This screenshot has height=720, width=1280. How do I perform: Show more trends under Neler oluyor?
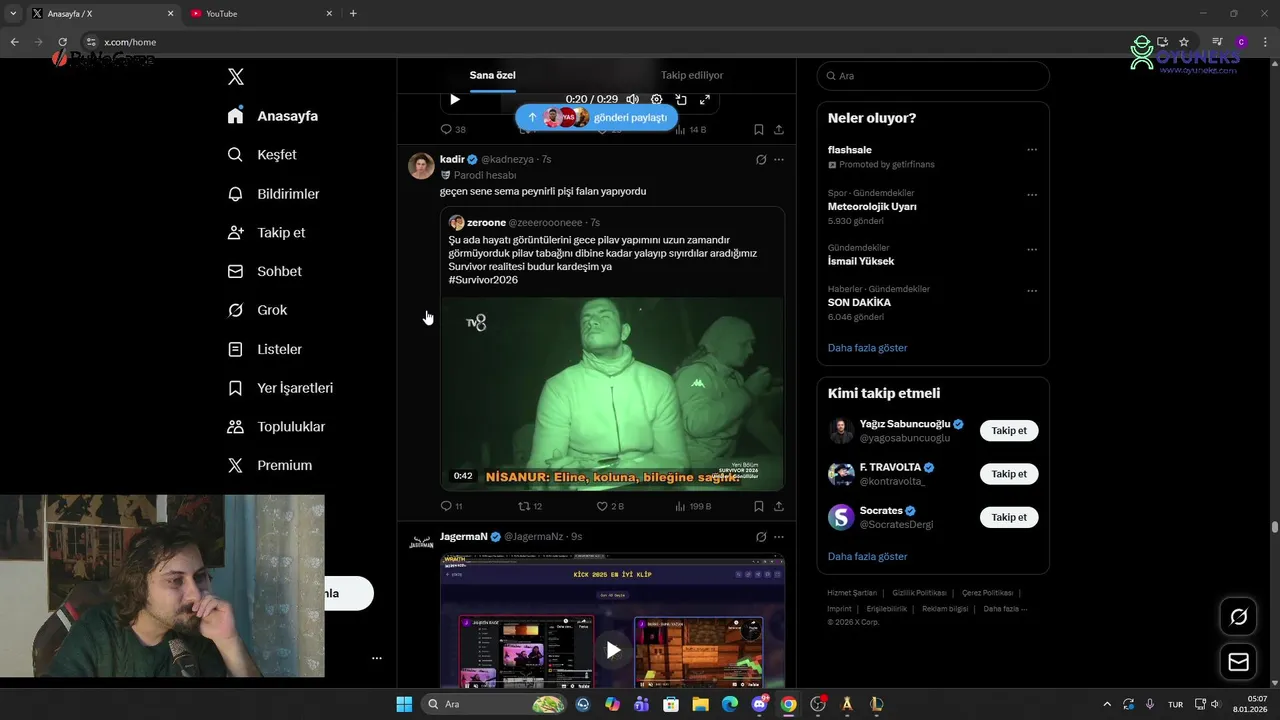click(x=867, y=348)
